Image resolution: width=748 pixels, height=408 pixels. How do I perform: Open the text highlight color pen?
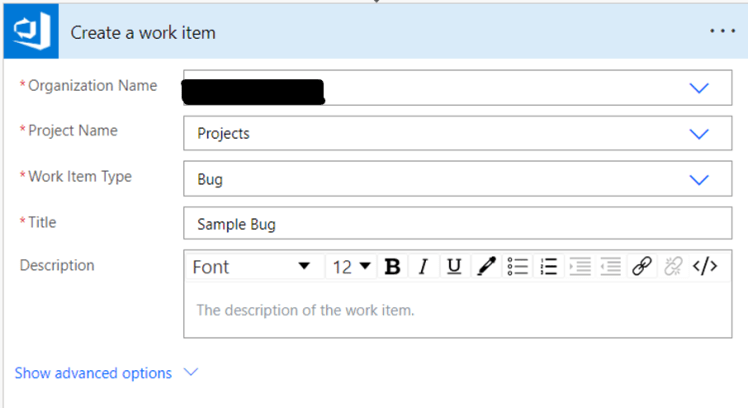pos(486,267)
